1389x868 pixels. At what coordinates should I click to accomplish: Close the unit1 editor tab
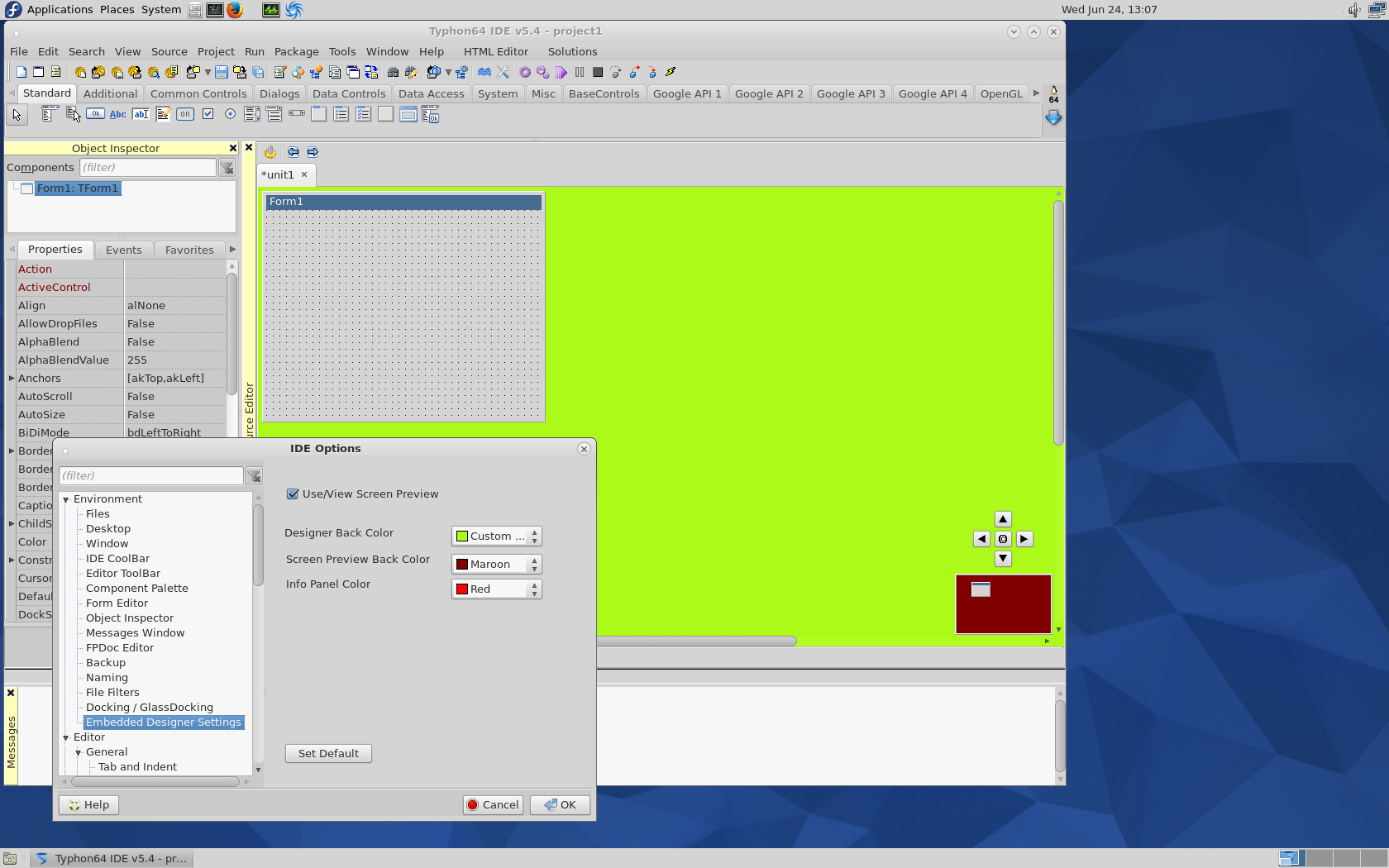point(304,174)
